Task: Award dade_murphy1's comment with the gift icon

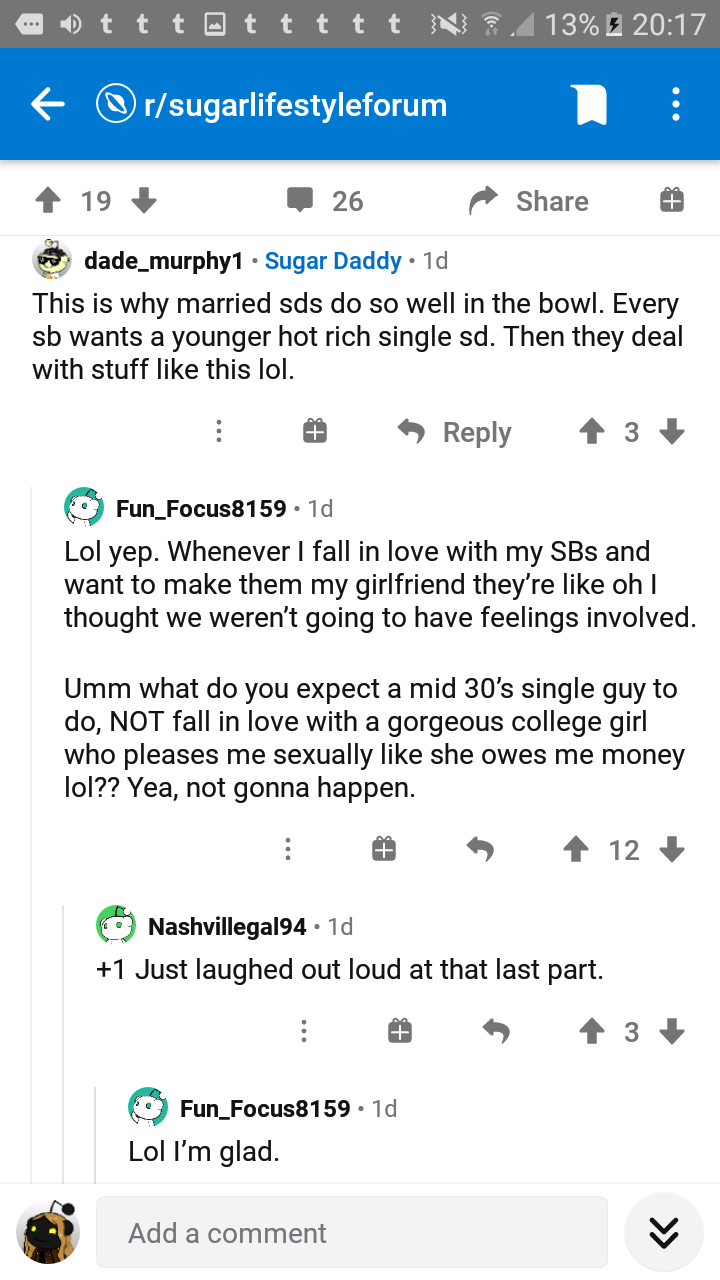Action: pos(314,431)
